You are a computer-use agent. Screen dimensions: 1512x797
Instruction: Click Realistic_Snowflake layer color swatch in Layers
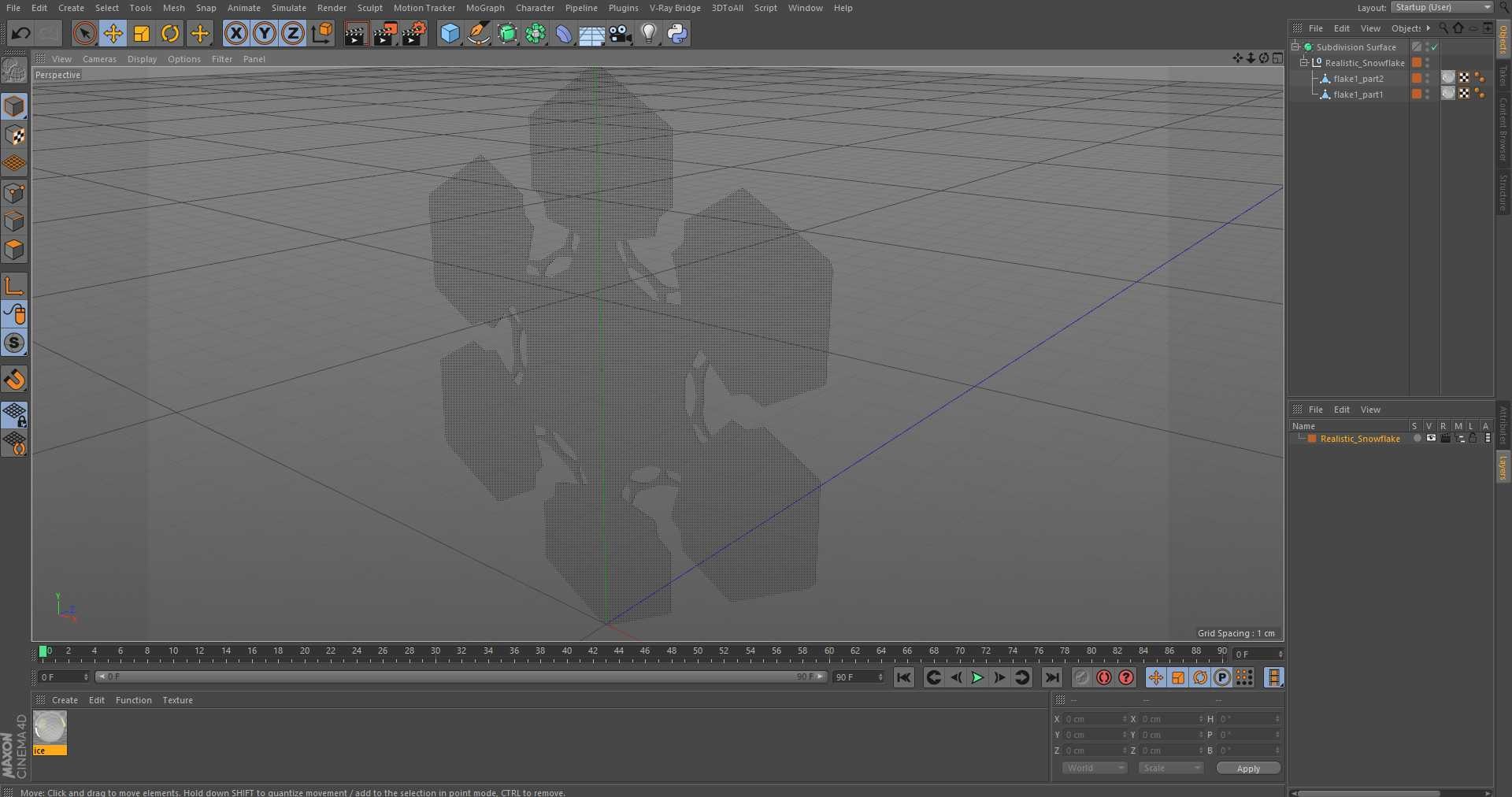(1312, 439)
